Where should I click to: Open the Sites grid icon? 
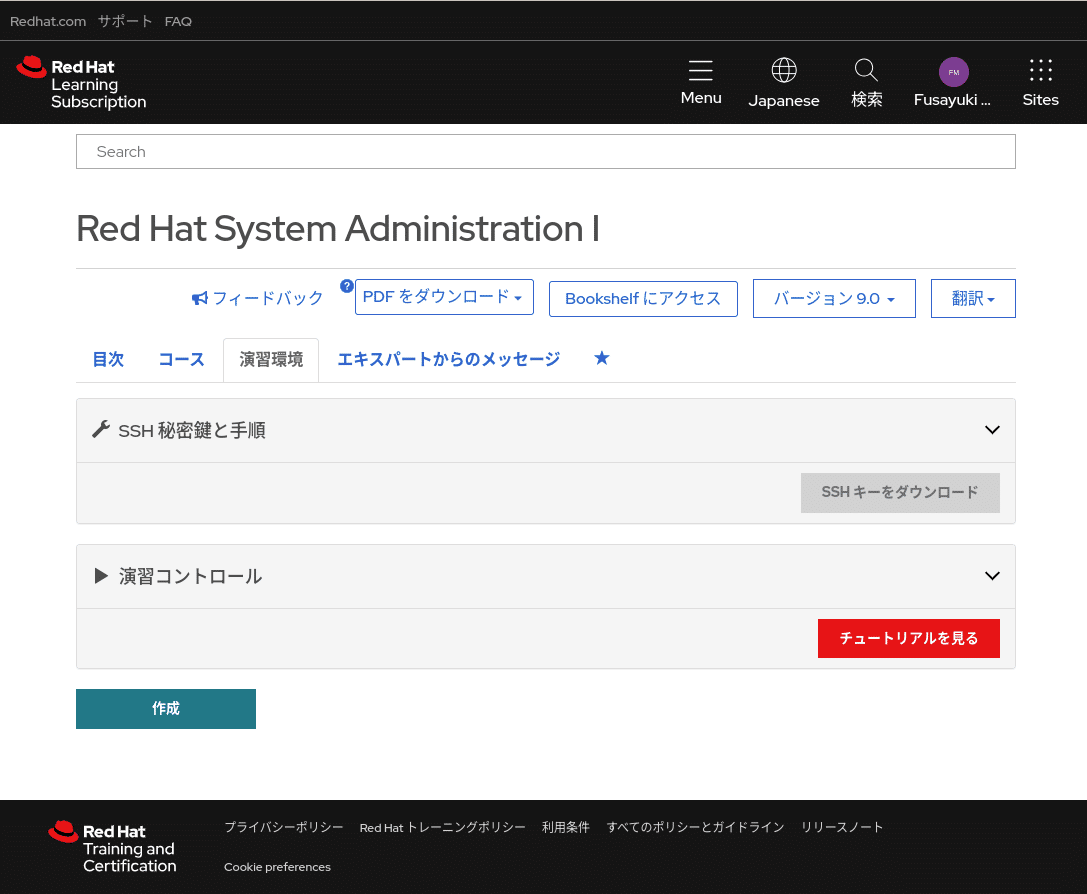(1041, 70)
